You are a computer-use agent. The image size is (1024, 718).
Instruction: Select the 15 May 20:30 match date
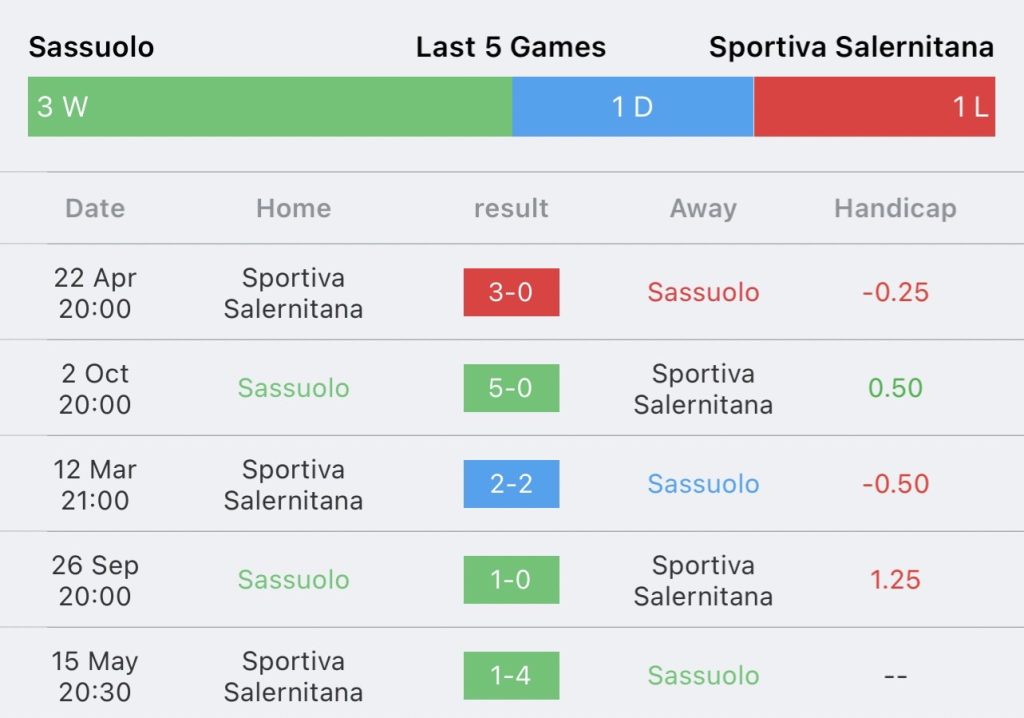(95, 676)
